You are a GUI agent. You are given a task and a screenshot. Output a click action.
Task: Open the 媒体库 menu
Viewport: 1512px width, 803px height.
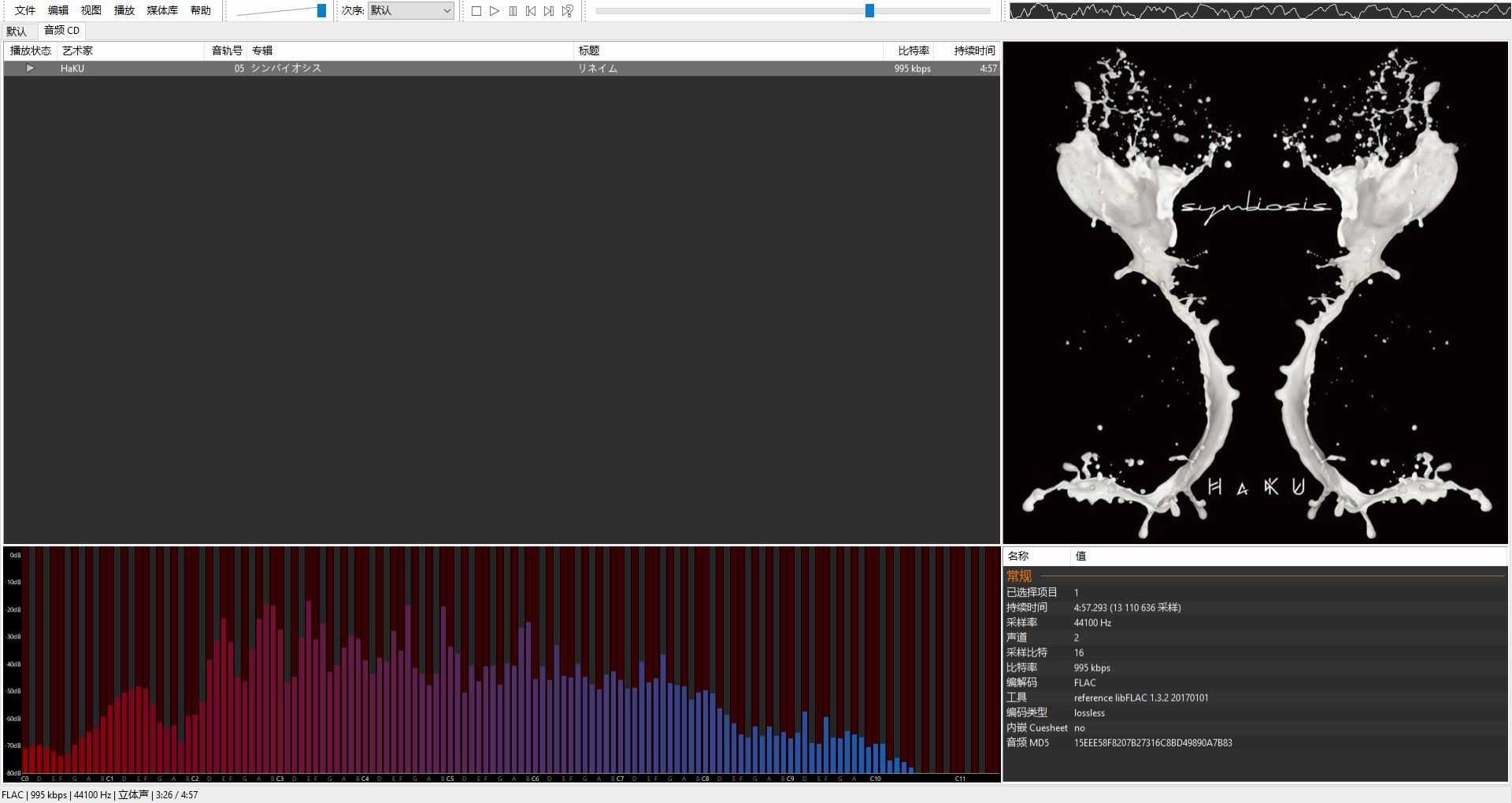[162, 10]
